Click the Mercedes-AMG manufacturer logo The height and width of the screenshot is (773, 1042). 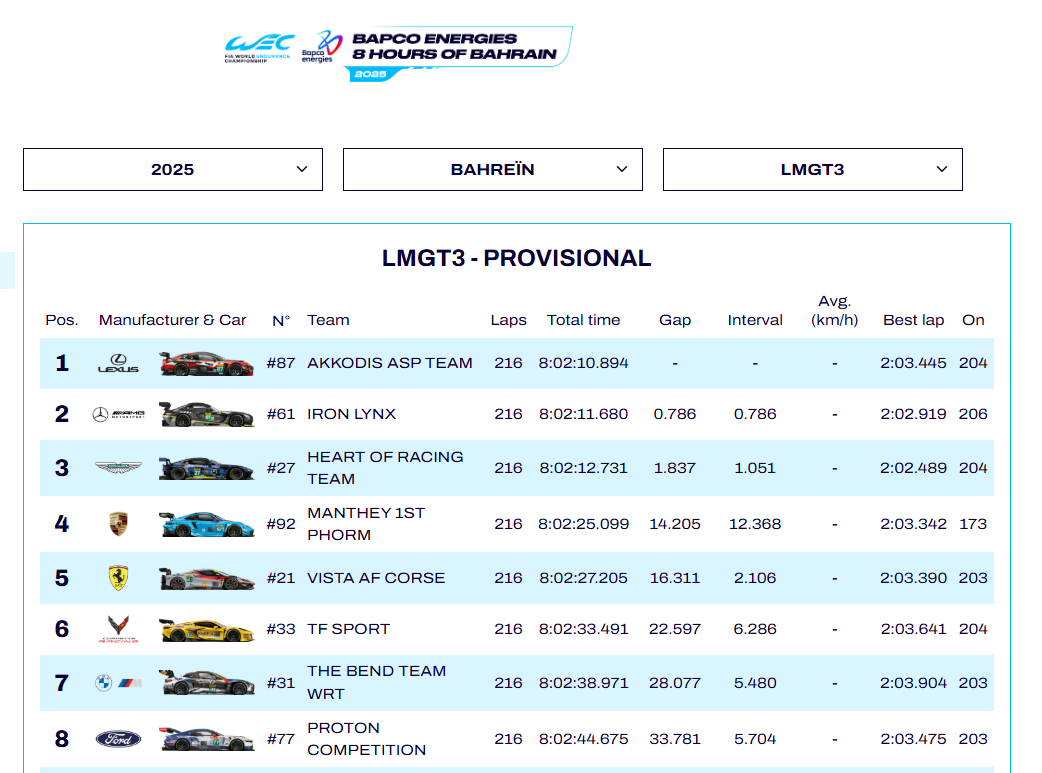coord(118,414)
